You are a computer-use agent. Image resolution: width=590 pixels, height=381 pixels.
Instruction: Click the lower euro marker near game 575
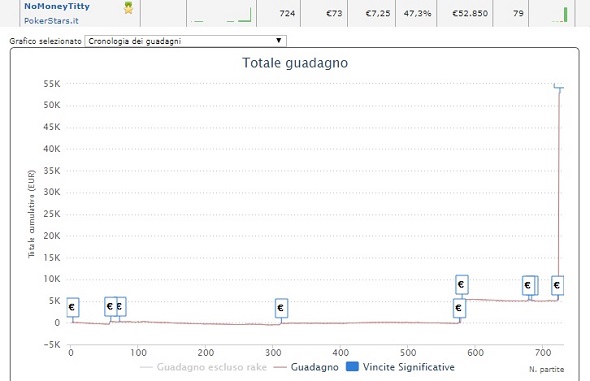[459, 308]
